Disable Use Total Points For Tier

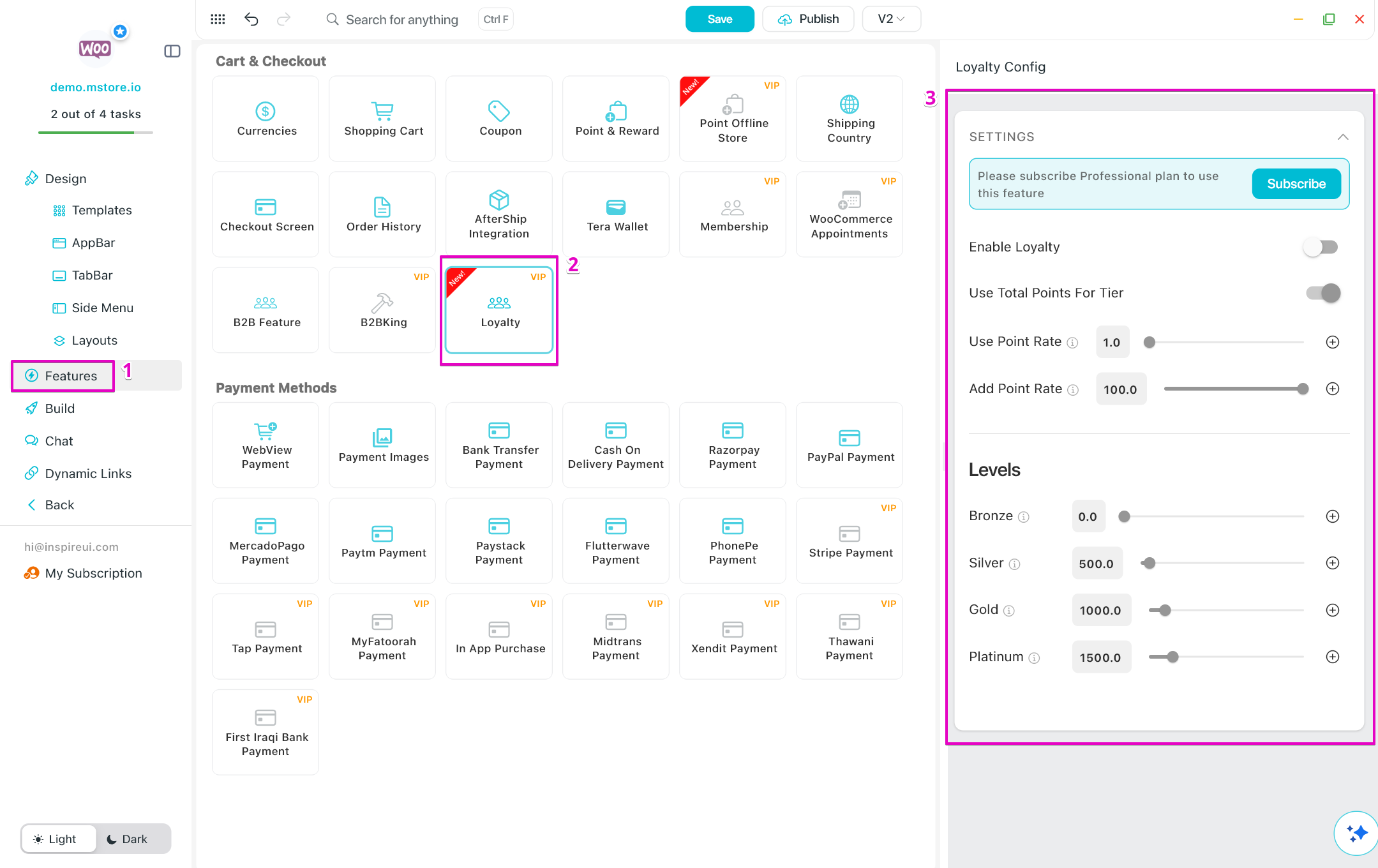pyautogui.click(x=1322, y=293)
